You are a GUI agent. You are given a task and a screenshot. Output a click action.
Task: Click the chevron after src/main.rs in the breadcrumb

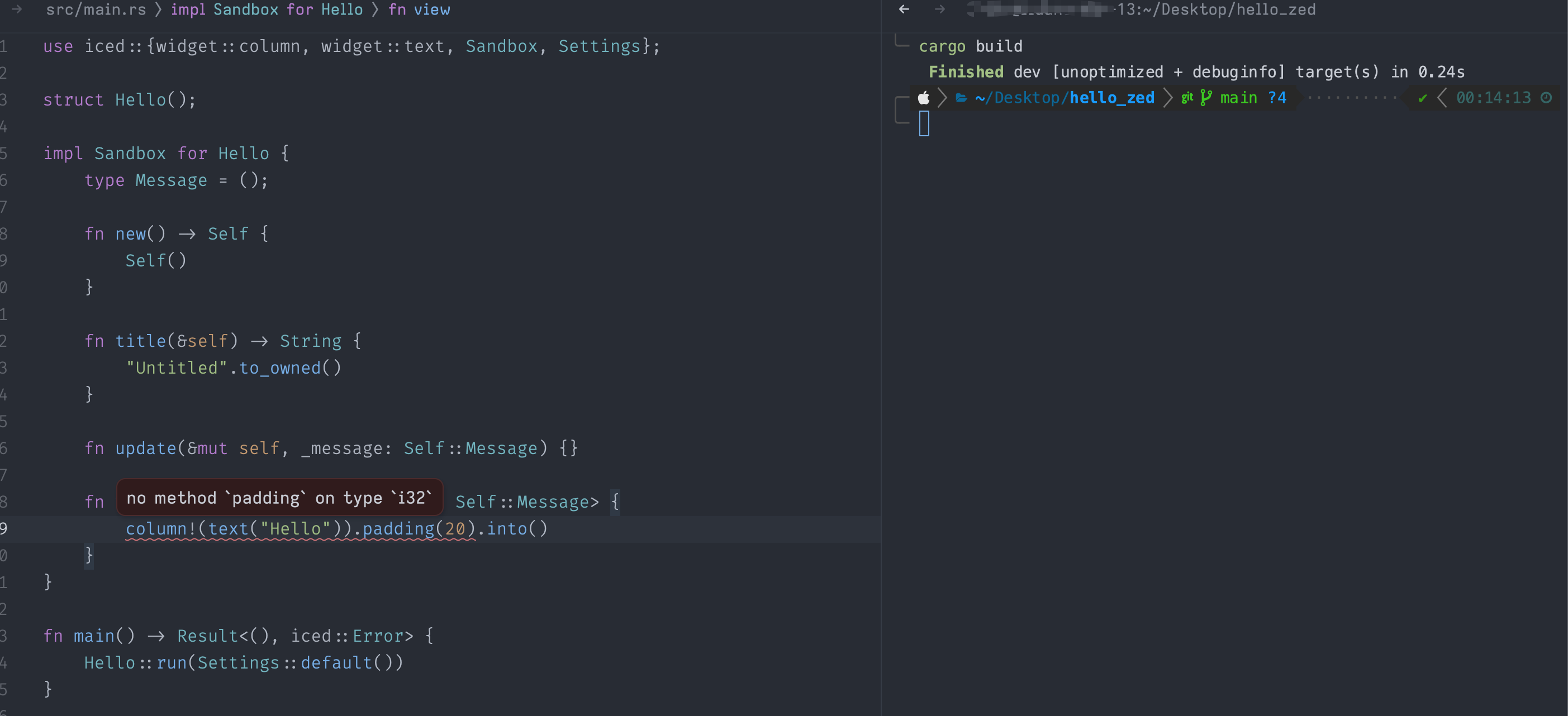coord(157,9)
